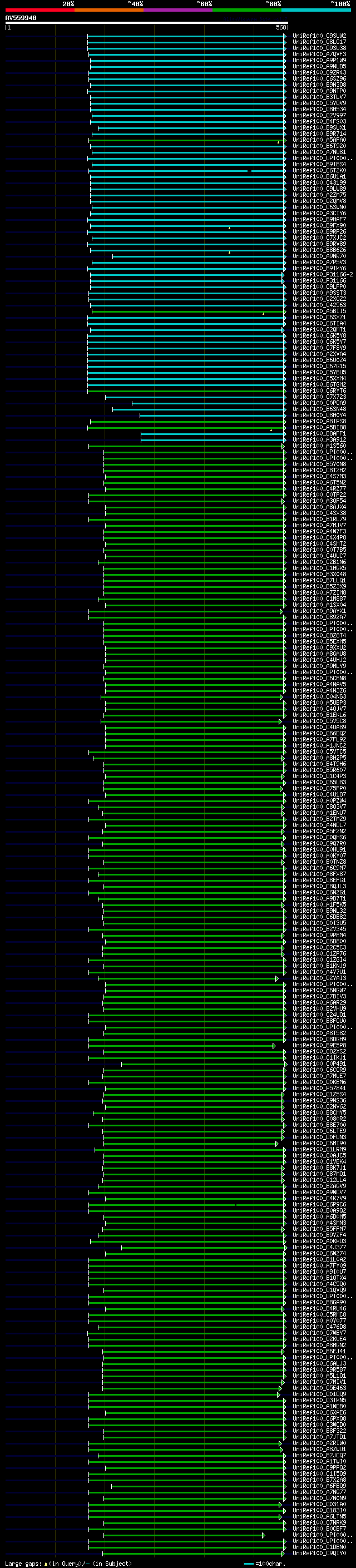Viewport: 356px width, 1568px height.
Task: Select hit label UniRef100_A3QF54
Action: (319, 501)
